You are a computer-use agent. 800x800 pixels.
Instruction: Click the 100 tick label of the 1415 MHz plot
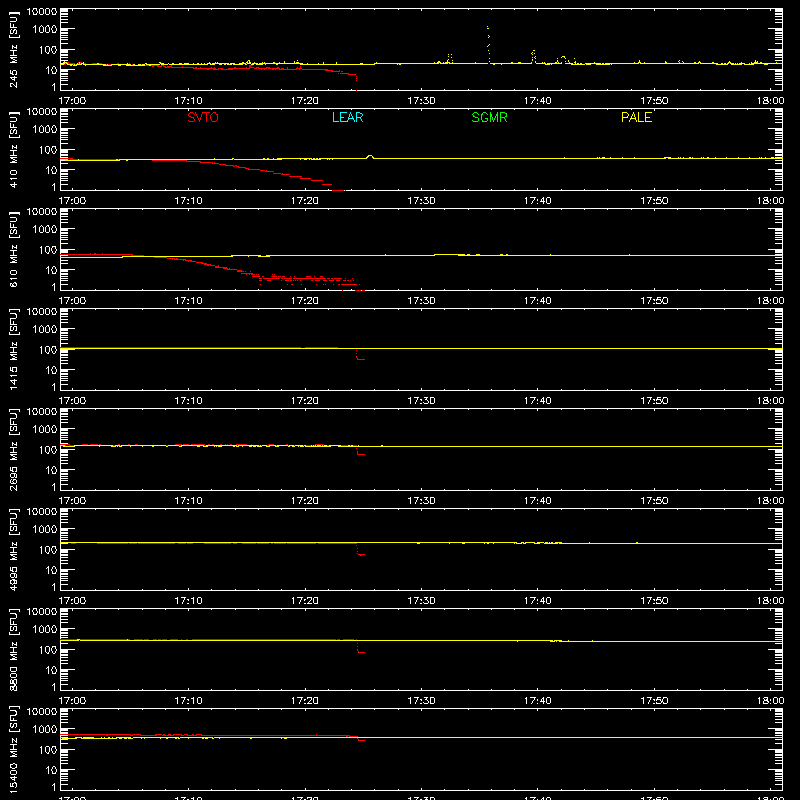point(48,350)
